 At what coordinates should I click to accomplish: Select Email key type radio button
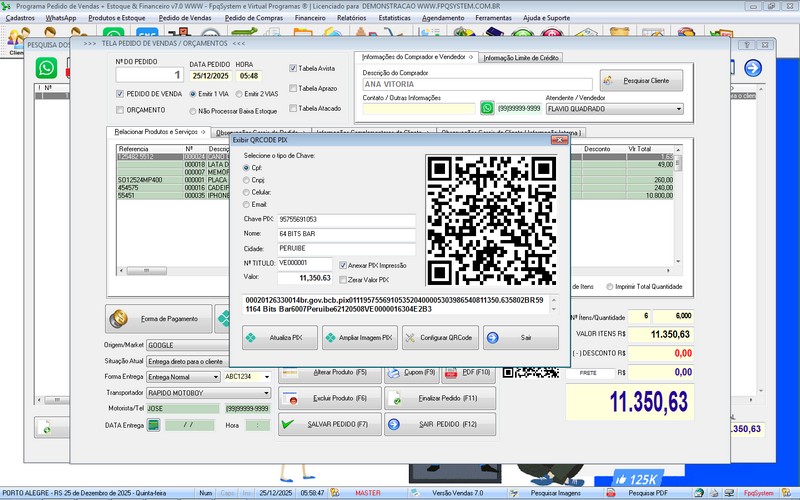246,205
